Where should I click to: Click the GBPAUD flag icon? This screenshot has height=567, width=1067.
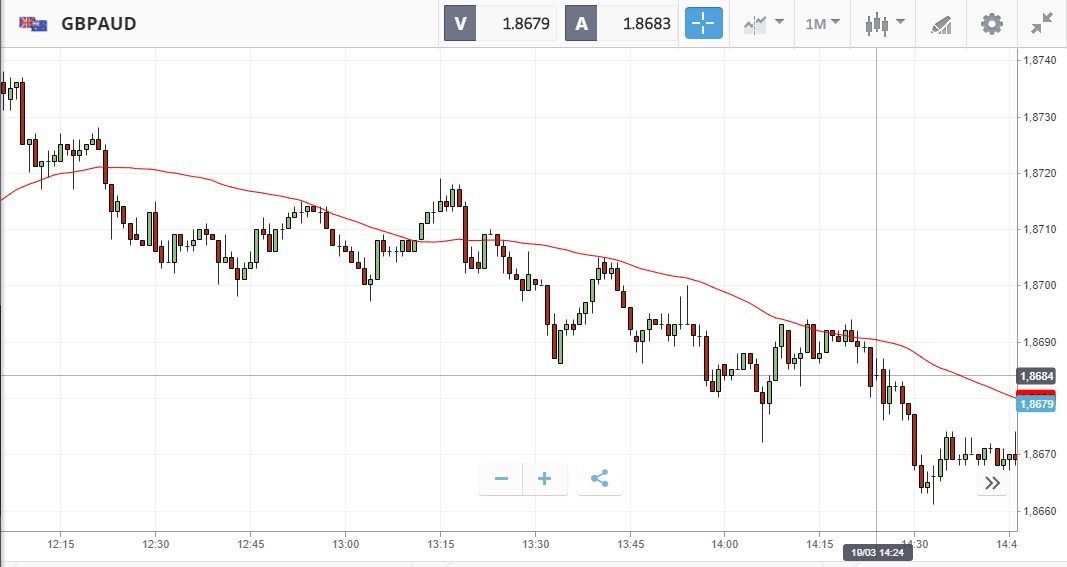[x=33, y=24]
